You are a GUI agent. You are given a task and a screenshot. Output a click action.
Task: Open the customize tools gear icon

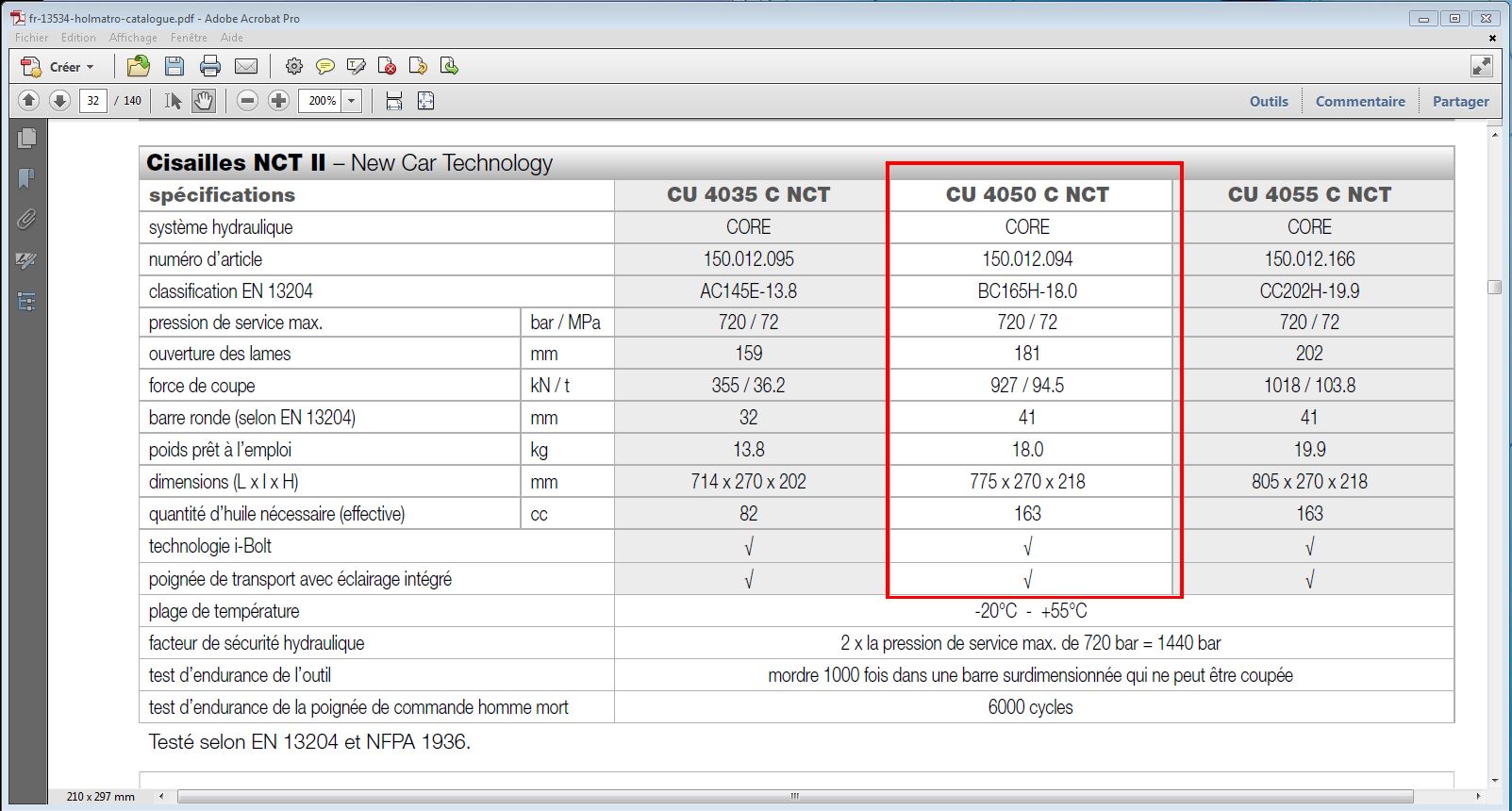294,66
